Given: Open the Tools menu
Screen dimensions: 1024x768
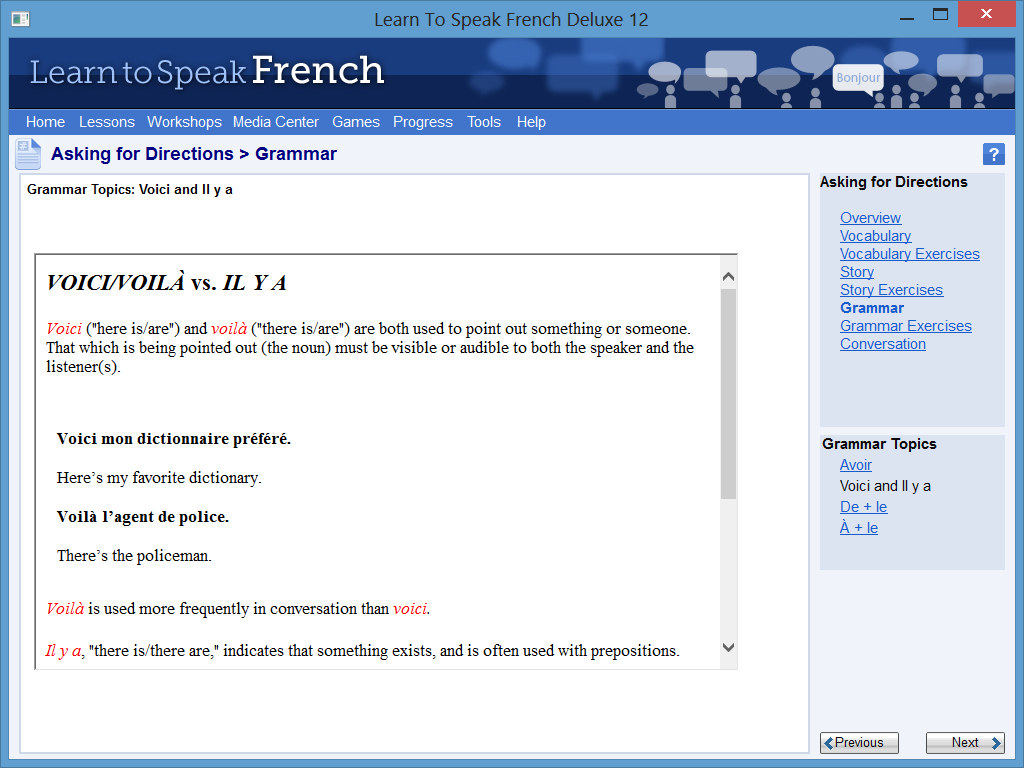Looking at the screenshot, I should coord(484,122).
